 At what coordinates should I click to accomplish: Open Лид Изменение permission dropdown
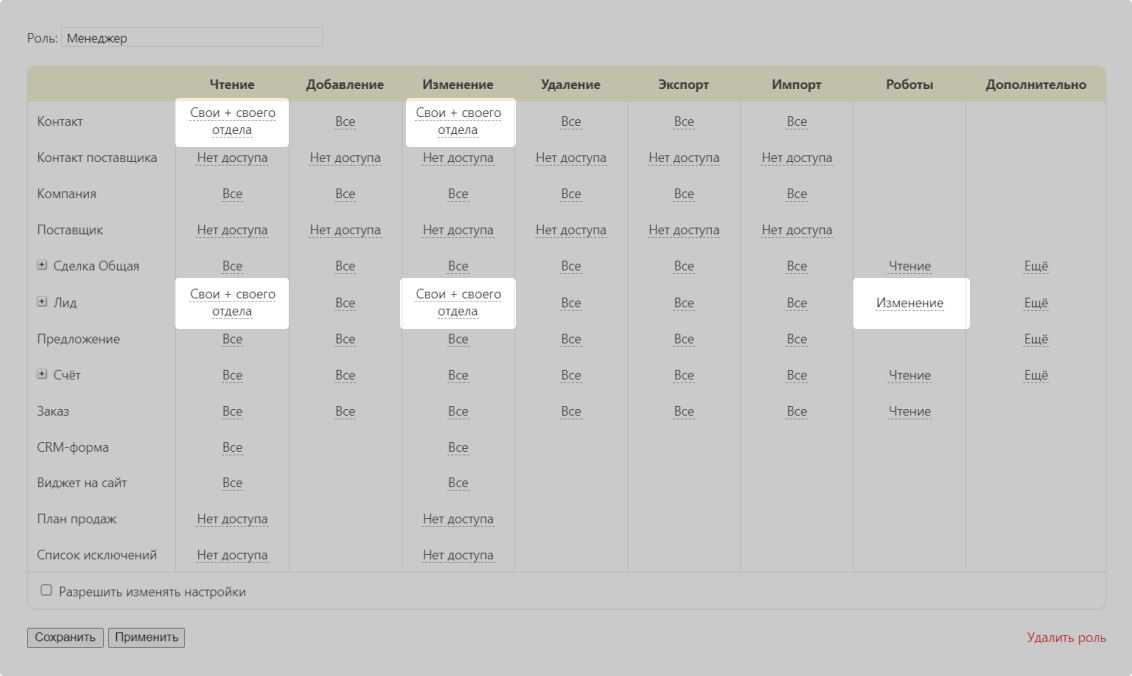coord(458,303)
